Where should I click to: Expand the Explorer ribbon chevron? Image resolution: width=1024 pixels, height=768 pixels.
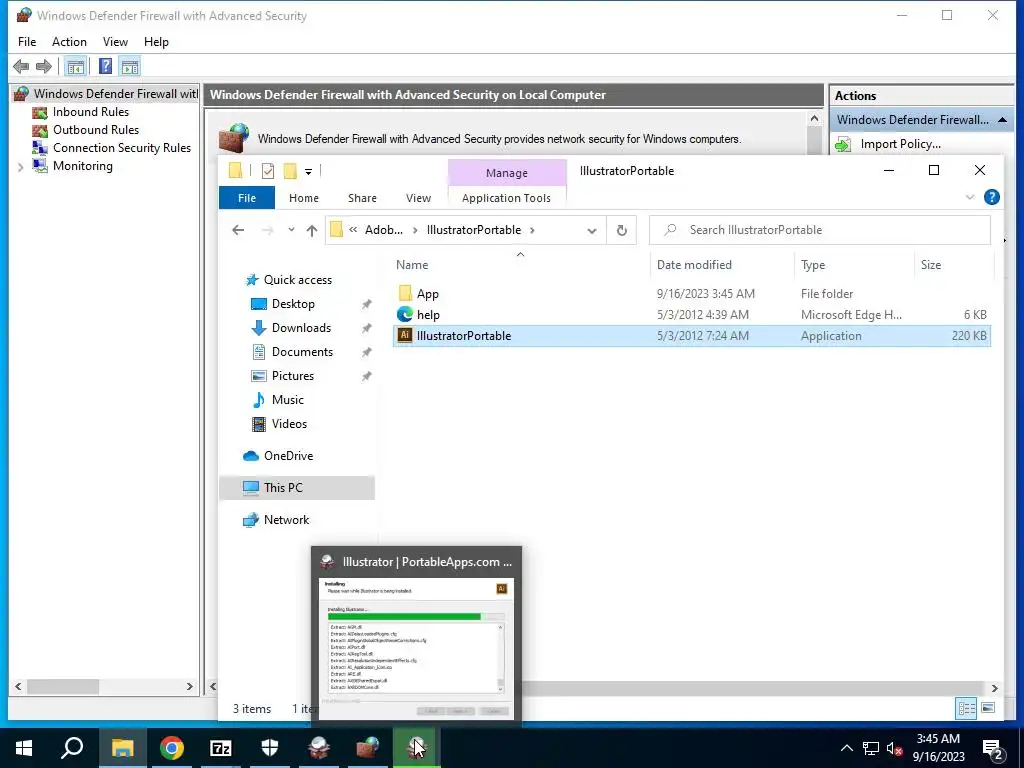tap(970, 197)
